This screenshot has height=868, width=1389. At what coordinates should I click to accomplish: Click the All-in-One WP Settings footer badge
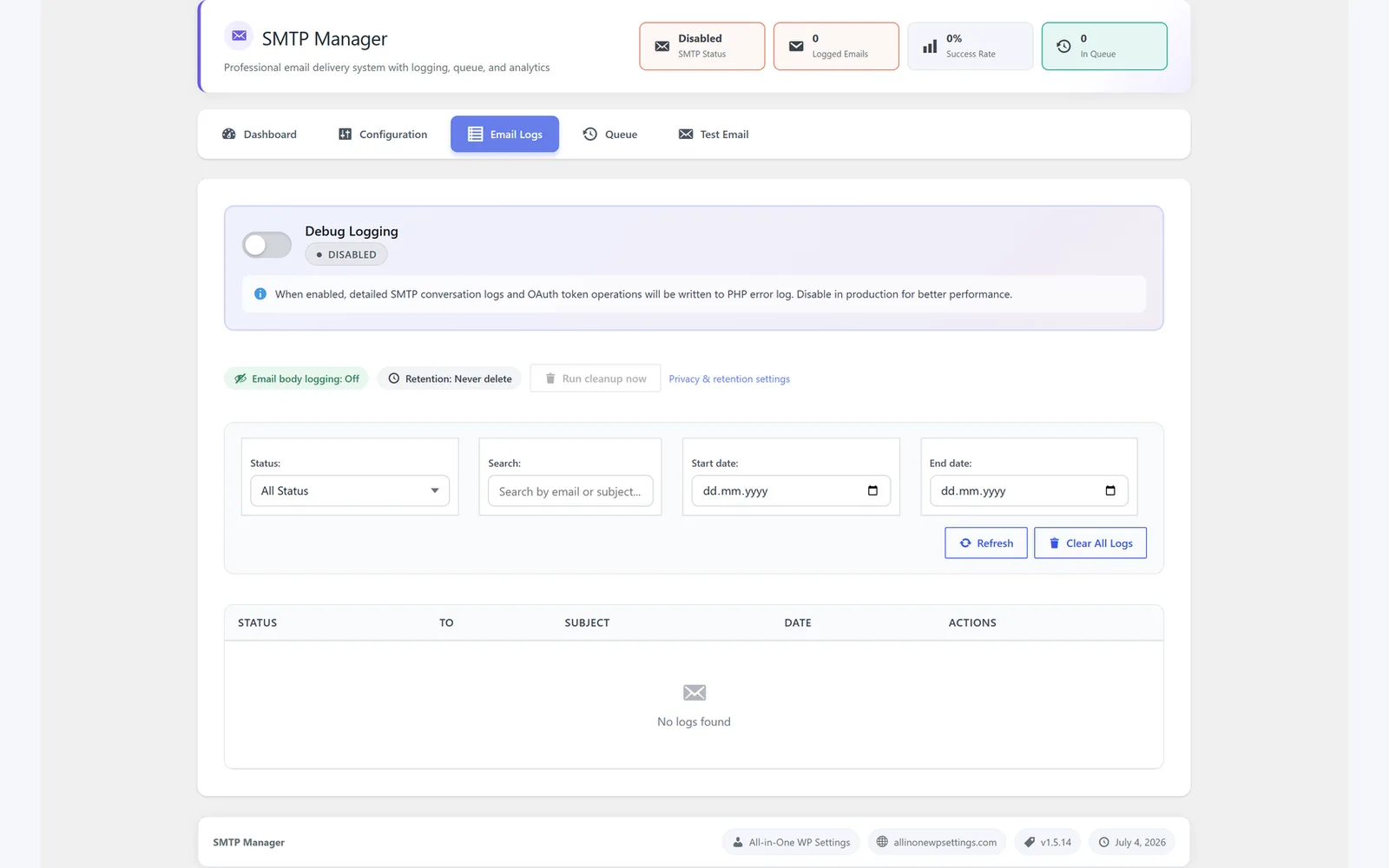pyautogui.click(x=791, y=842)
